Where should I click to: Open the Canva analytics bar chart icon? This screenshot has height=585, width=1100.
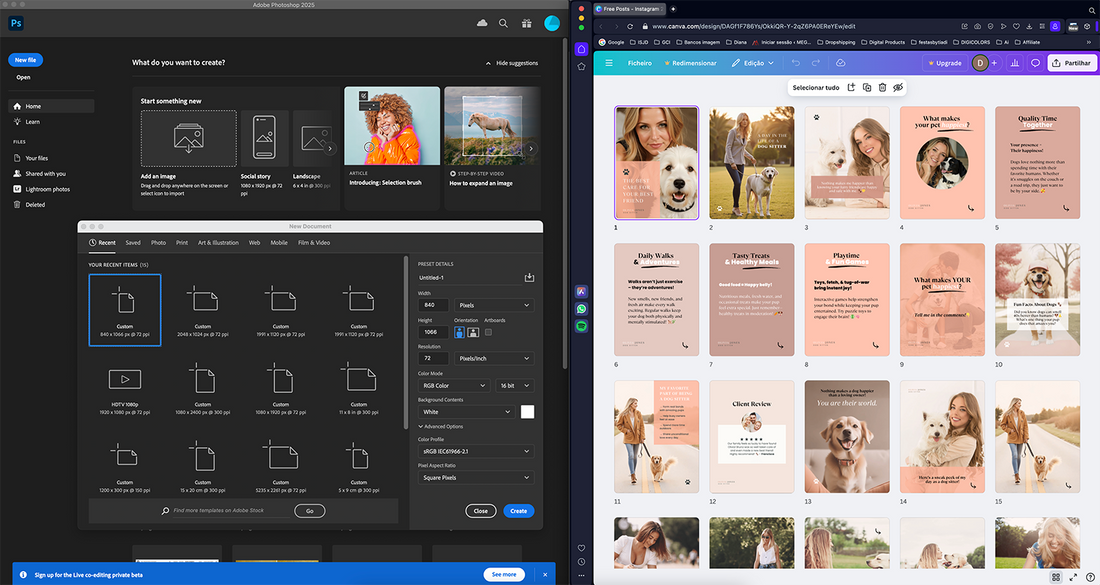(x=1015, y=63)
